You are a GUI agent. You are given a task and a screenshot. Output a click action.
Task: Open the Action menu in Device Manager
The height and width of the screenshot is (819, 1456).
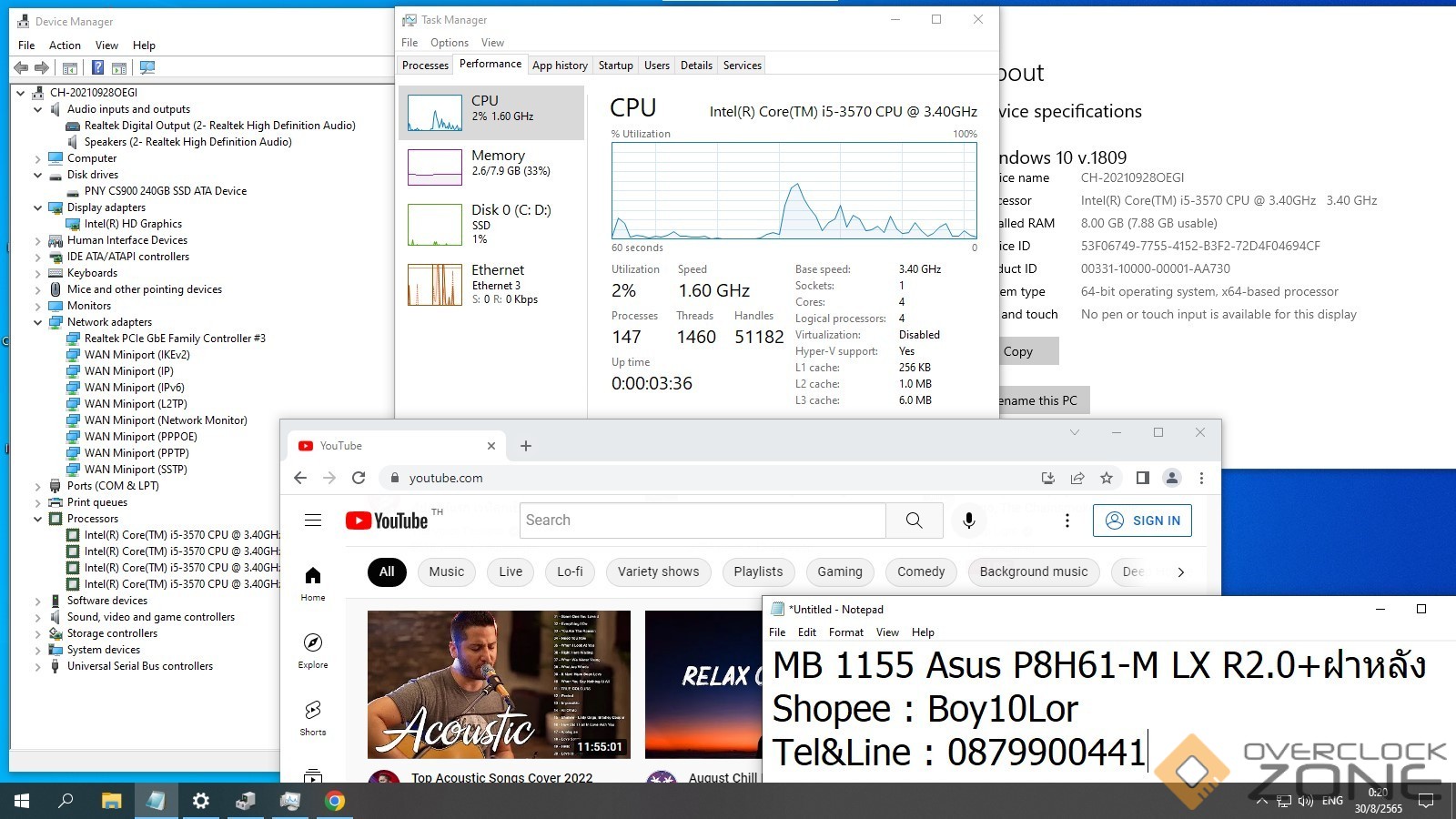(x=65, y=45)
